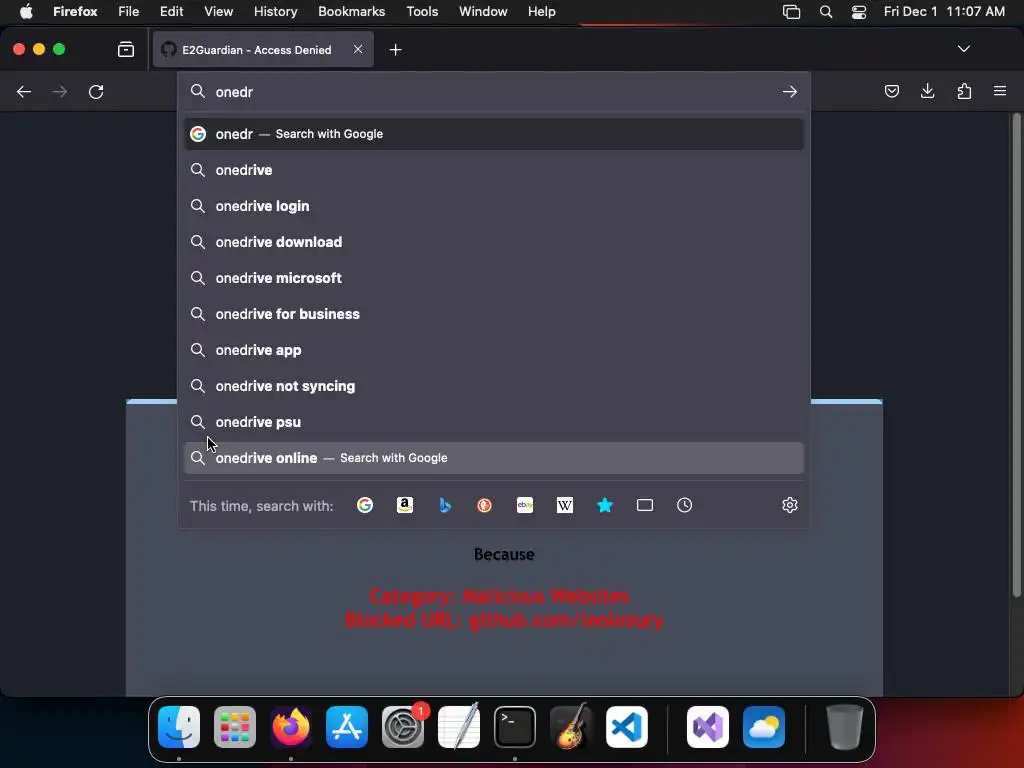Open the Help menu

(x=541, y=12)
